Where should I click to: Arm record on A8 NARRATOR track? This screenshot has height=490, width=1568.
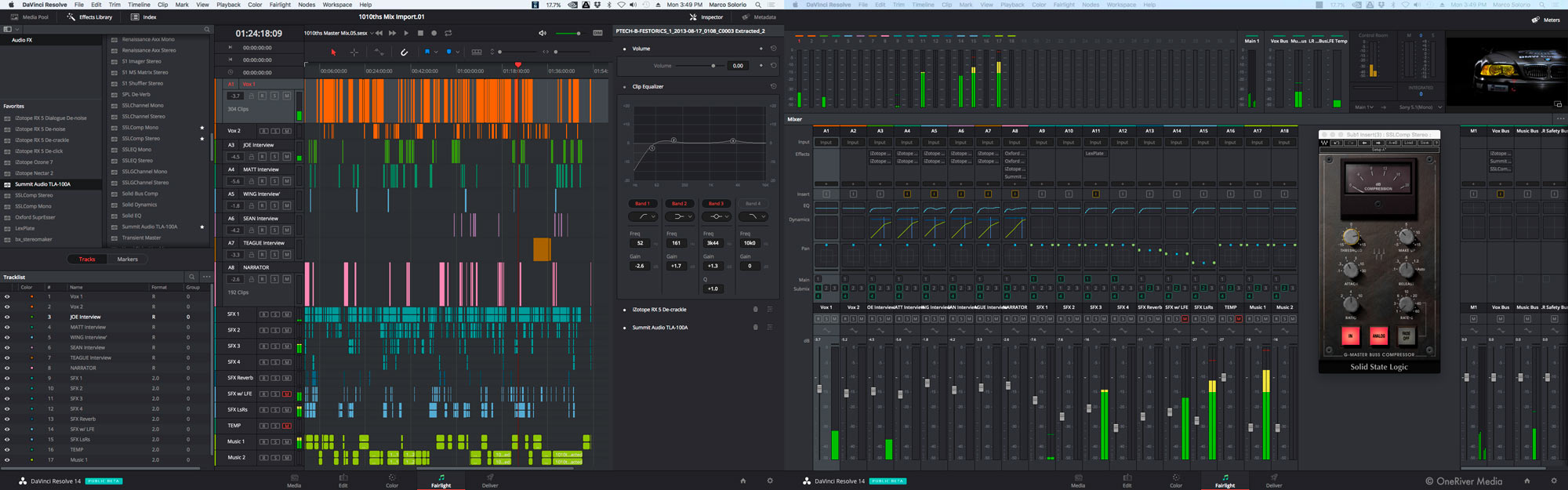pyautogui.click(x=263, y=279)
